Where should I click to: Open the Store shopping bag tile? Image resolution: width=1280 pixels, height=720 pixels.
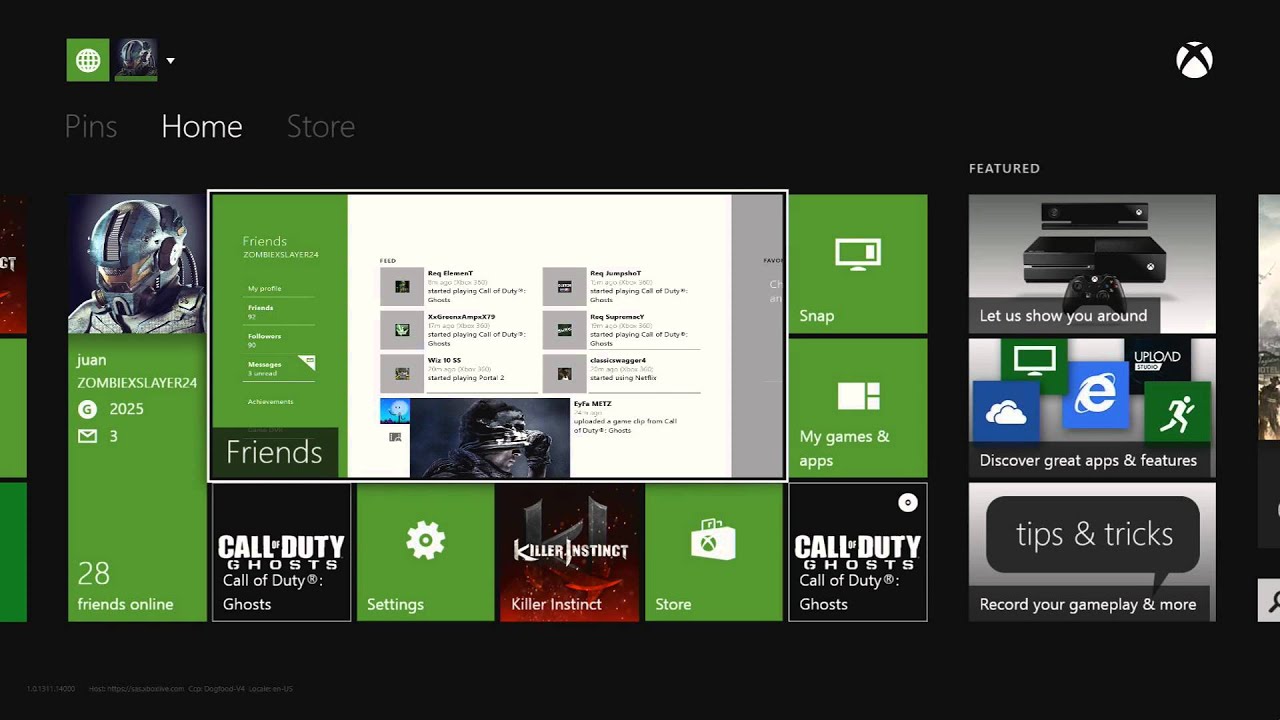pos(713,552)
